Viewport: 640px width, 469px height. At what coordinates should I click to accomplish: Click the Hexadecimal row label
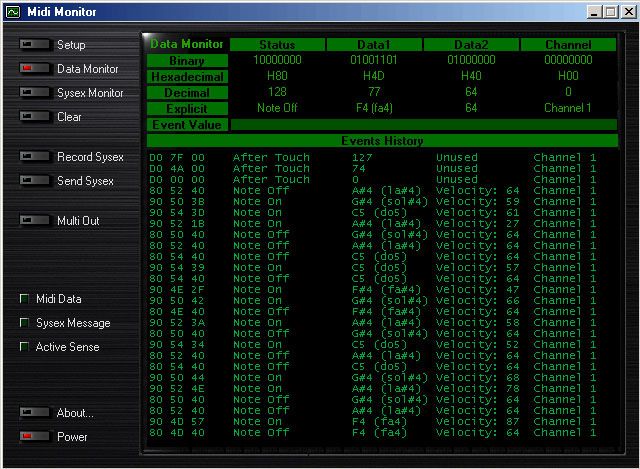click(x=187, y=77)
